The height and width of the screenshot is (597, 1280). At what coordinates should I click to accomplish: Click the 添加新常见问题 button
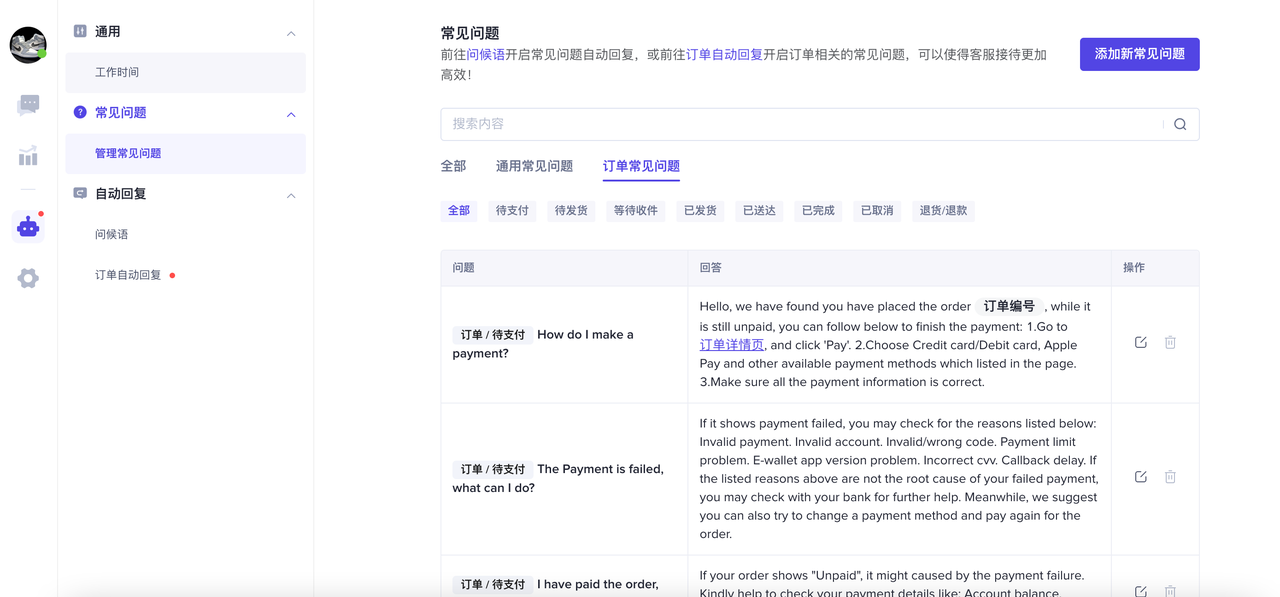[1140, 54]
